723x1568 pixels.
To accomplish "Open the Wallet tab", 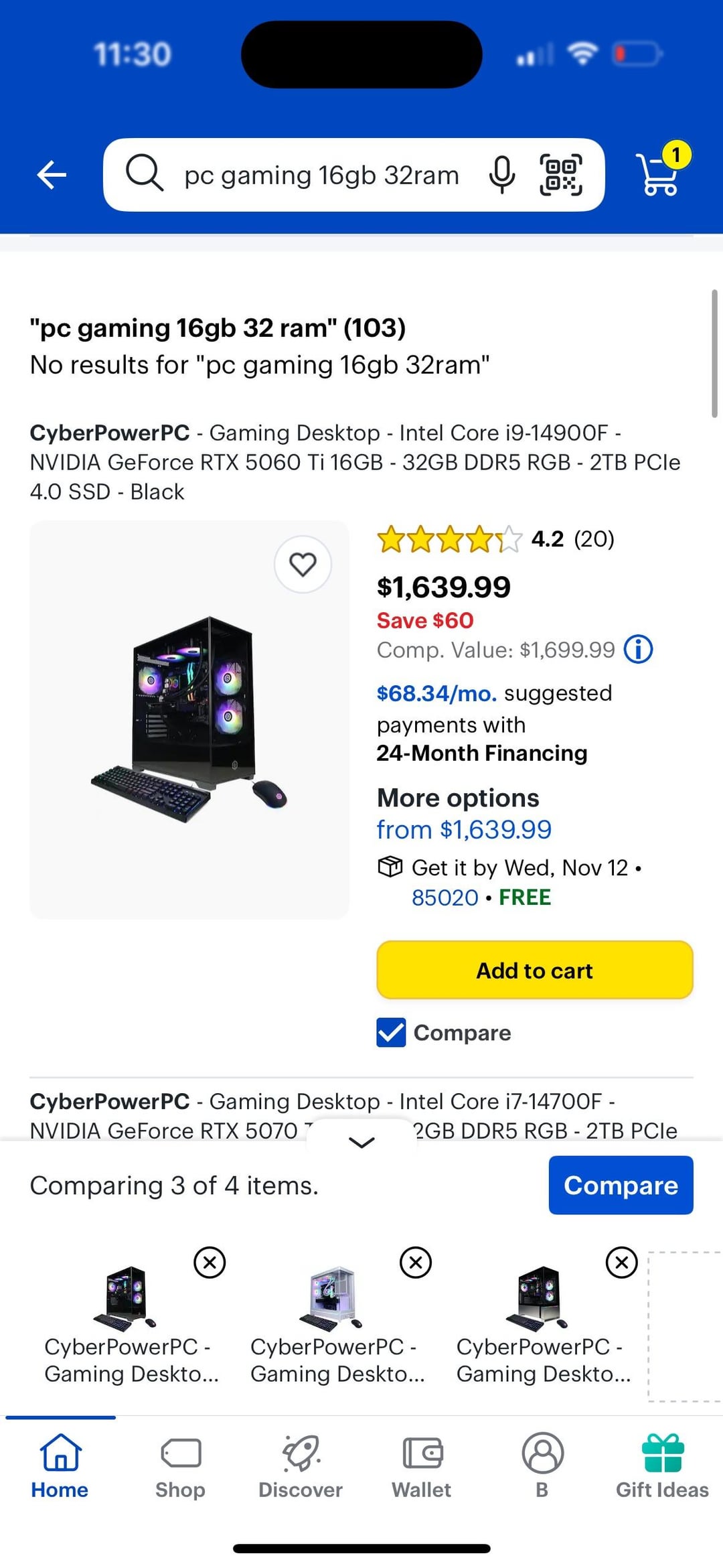I will click(422, 1466).
